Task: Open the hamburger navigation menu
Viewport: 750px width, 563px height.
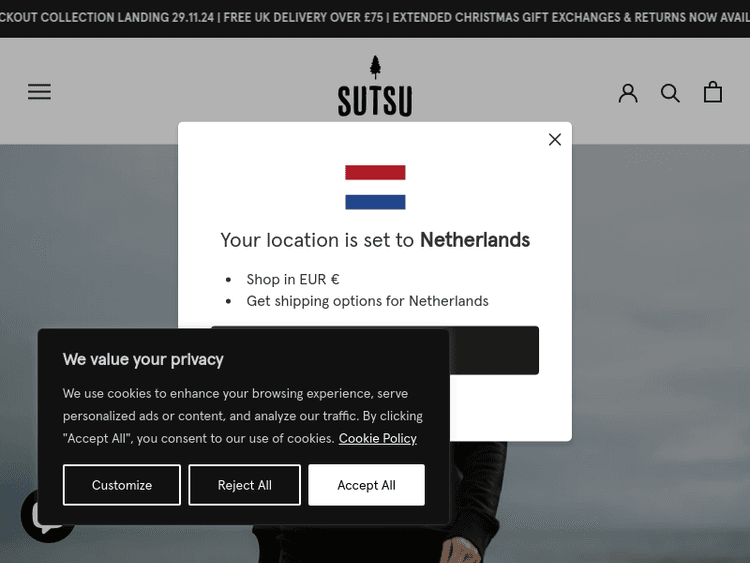Action: pos(39,92)
